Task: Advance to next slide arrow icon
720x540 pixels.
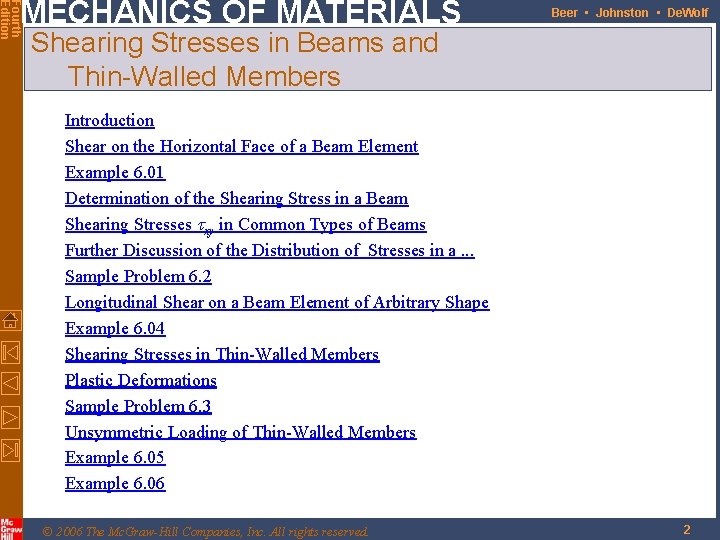Action: [11, 417]
